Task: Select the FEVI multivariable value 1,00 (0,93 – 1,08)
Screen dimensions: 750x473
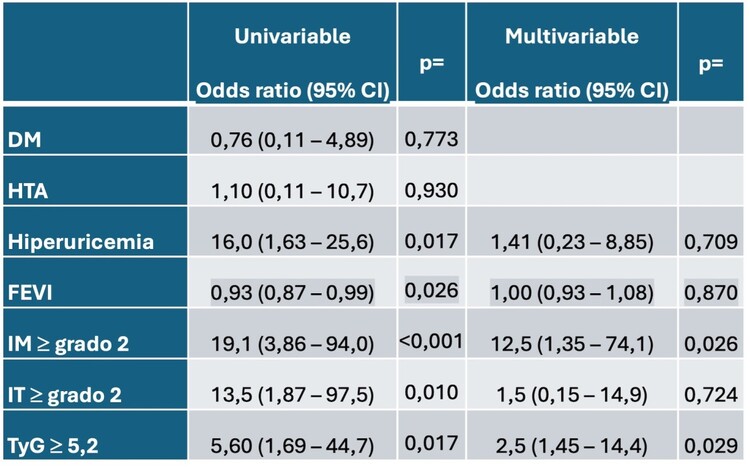Action: [x=571, y=292]
